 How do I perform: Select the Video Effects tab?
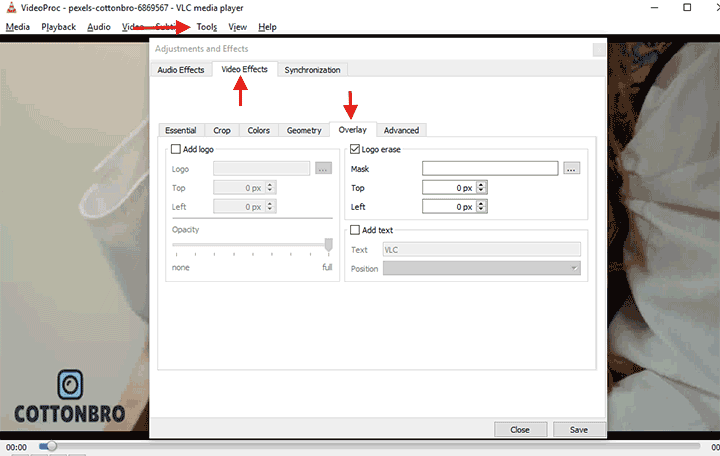244,69
